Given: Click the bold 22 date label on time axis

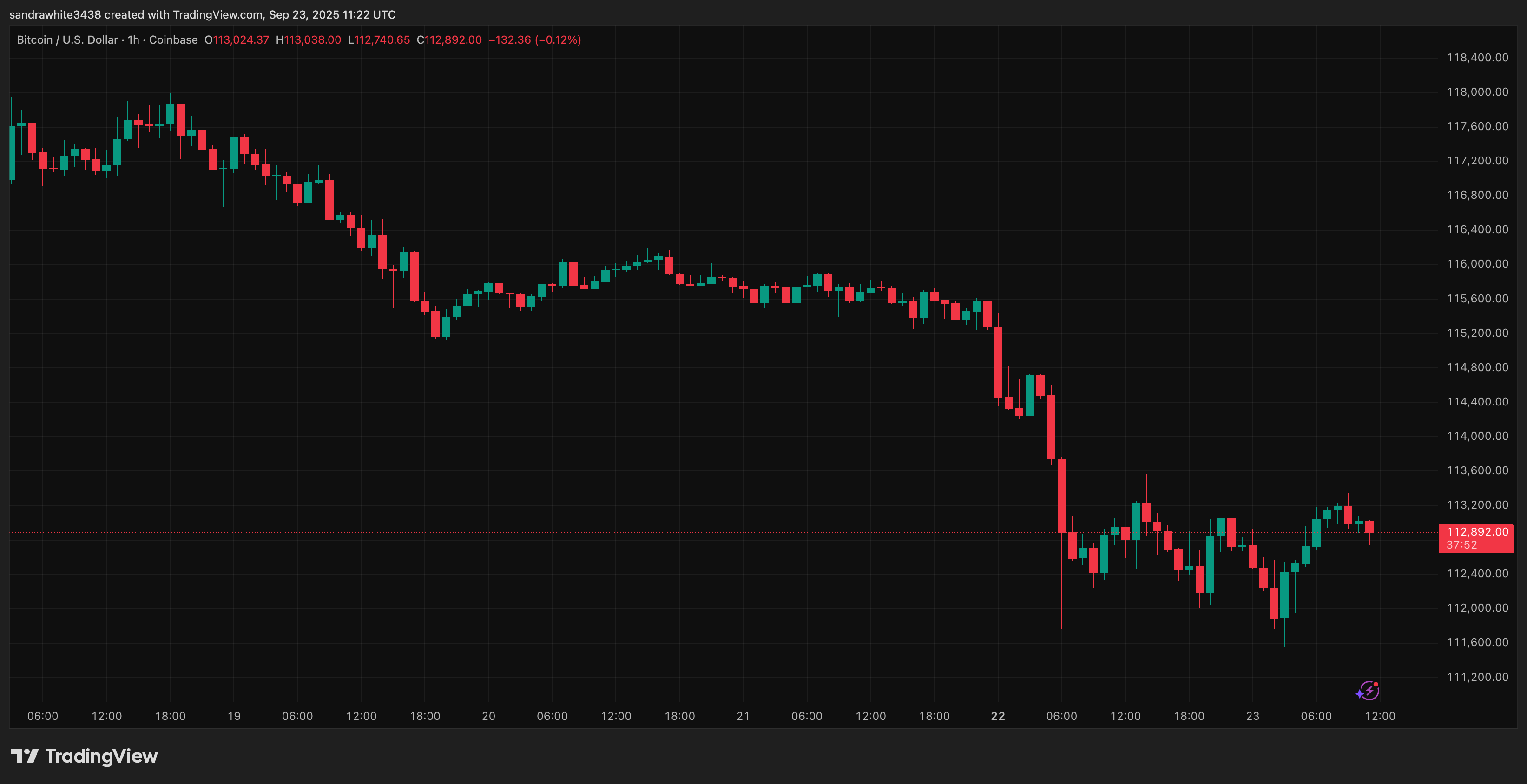Looking at the screenshot, I should pyautogui.click(x=998, y=715).
